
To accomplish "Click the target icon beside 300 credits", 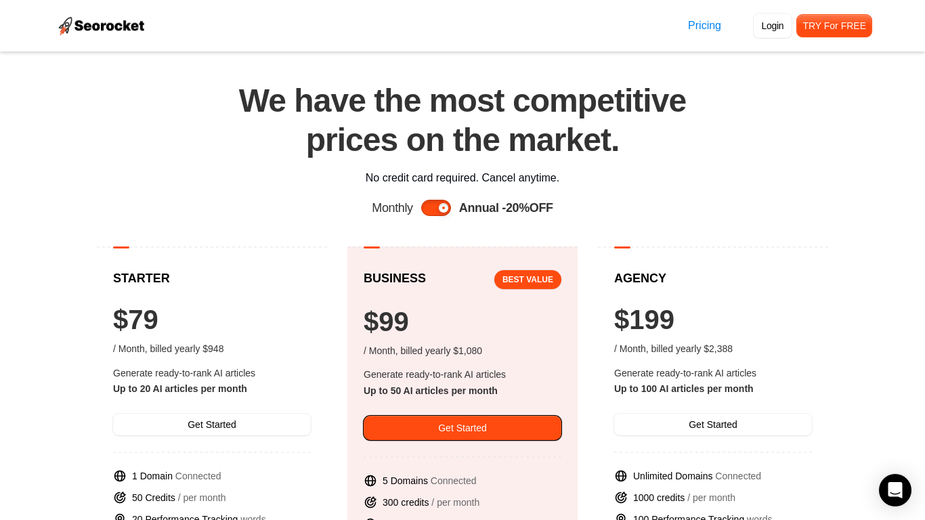I will [370, 502].
